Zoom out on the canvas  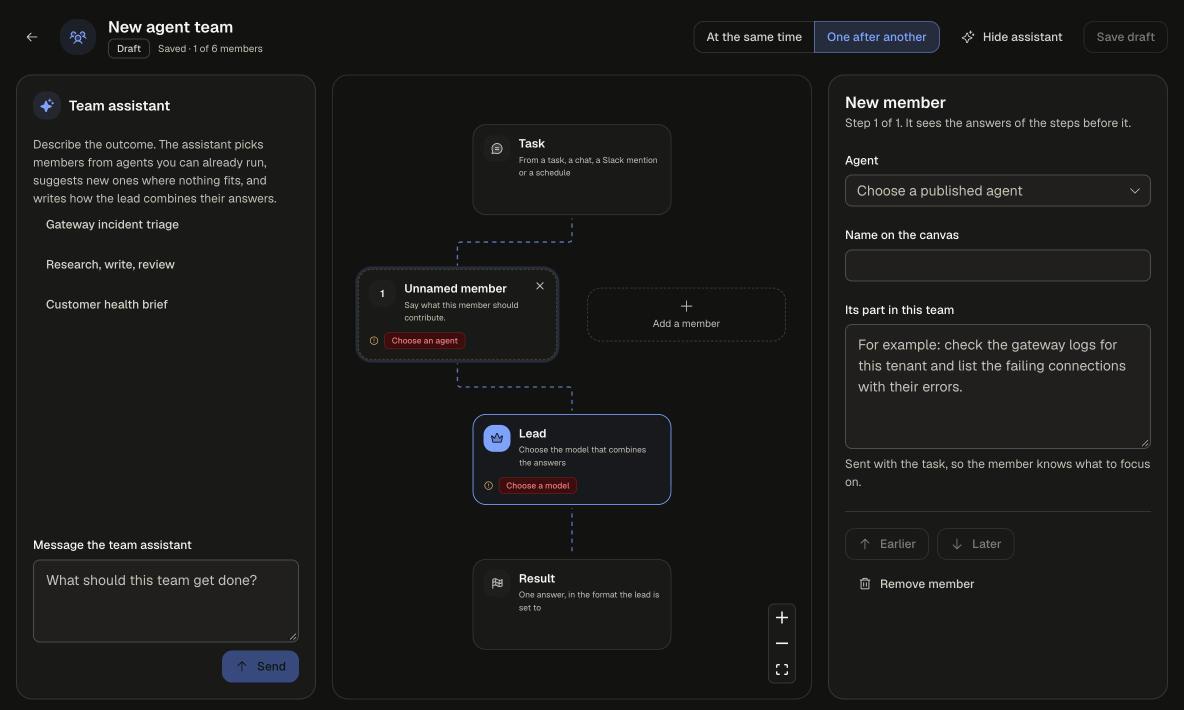click(x=782, y=644)
